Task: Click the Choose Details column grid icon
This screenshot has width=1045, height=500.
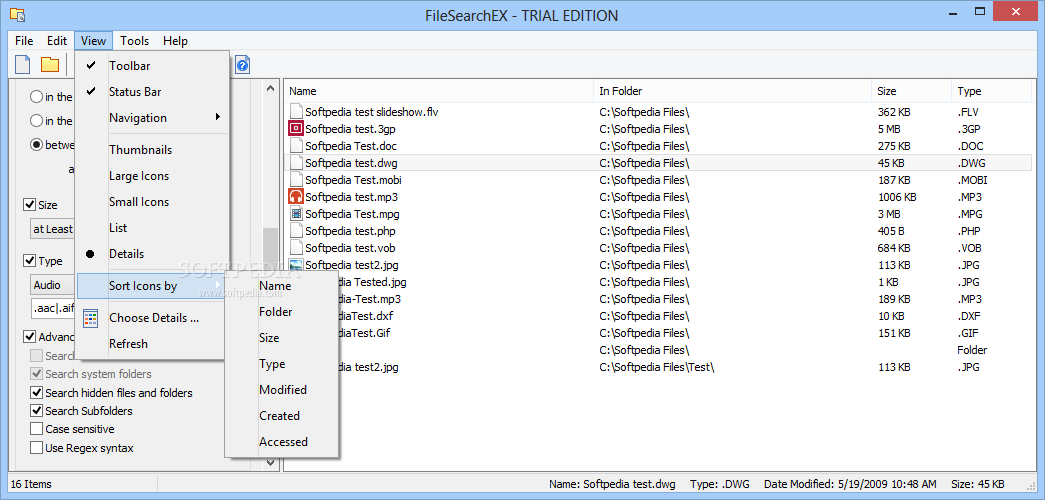Action: click(x=91, y=318)
